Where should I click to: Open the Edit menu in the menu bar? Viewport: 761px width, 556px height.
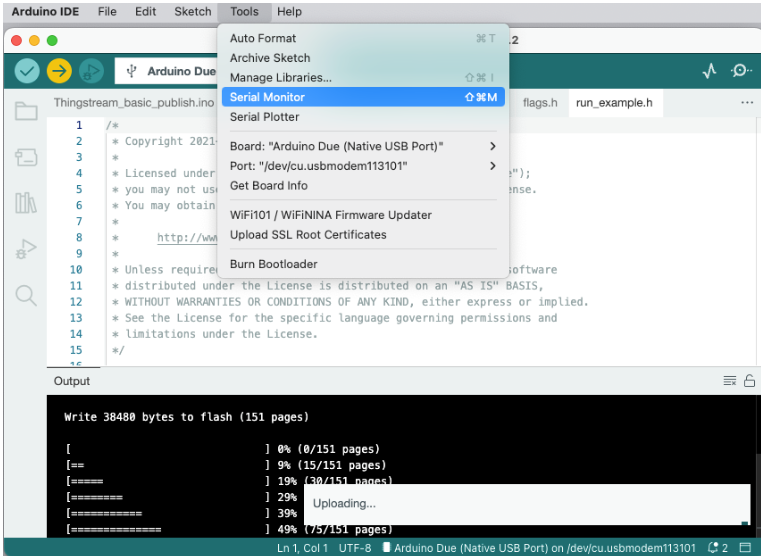[145, 12]
